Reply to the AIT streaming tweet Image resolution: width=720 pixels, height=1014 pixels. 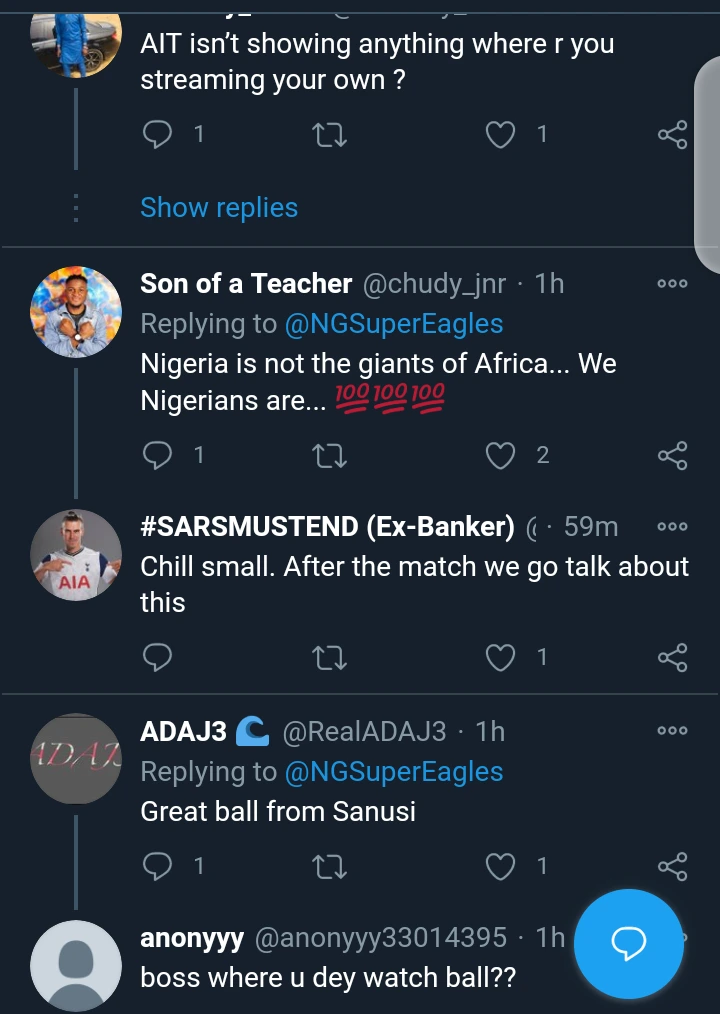tap(158, 134)
